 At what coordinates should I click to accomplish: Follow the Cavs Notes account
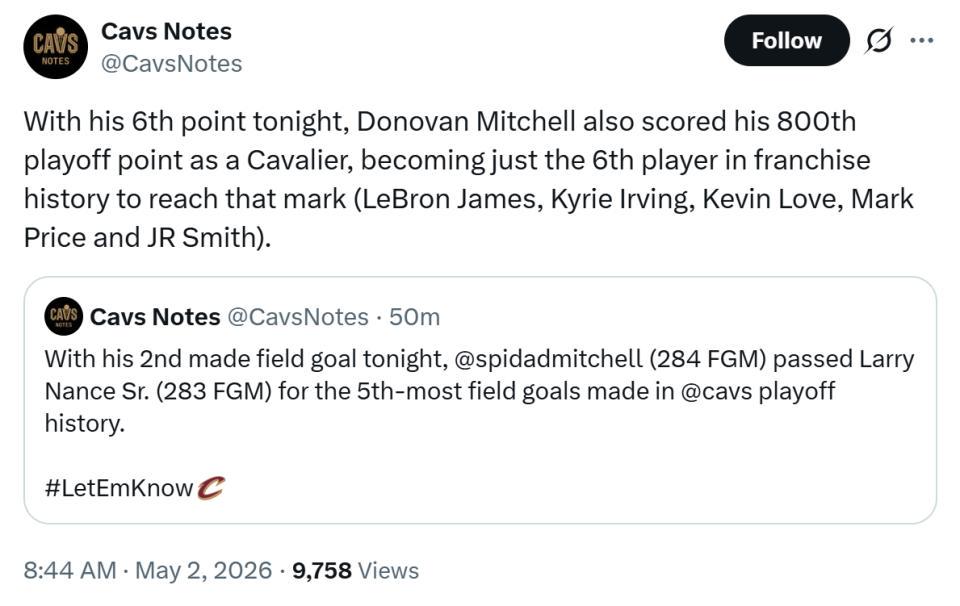click(x=786, y=41)
